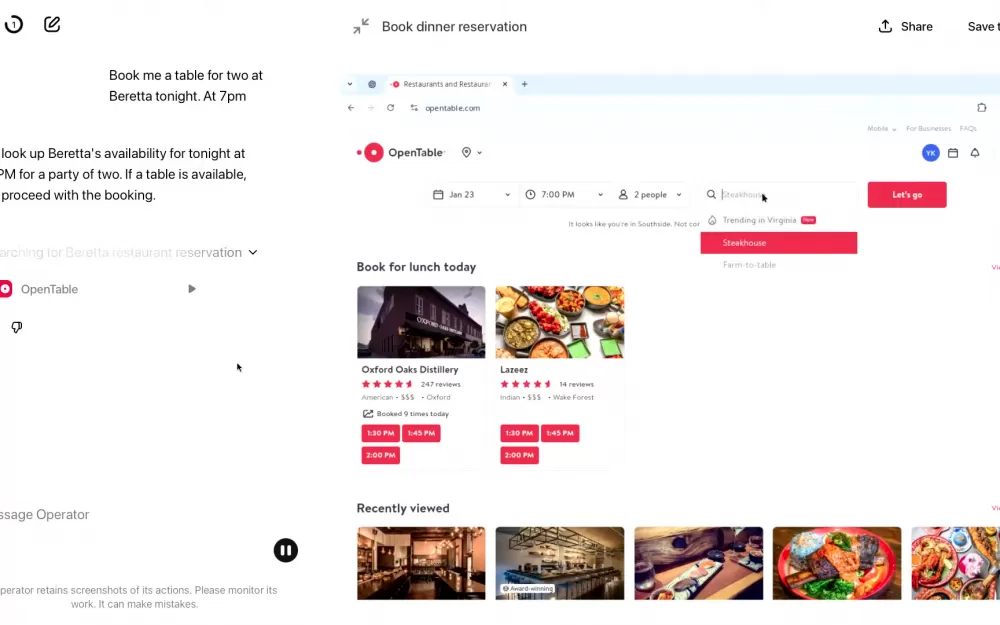Open a new browser tab
Screen dimensions: 1000x625
[525, 84]
